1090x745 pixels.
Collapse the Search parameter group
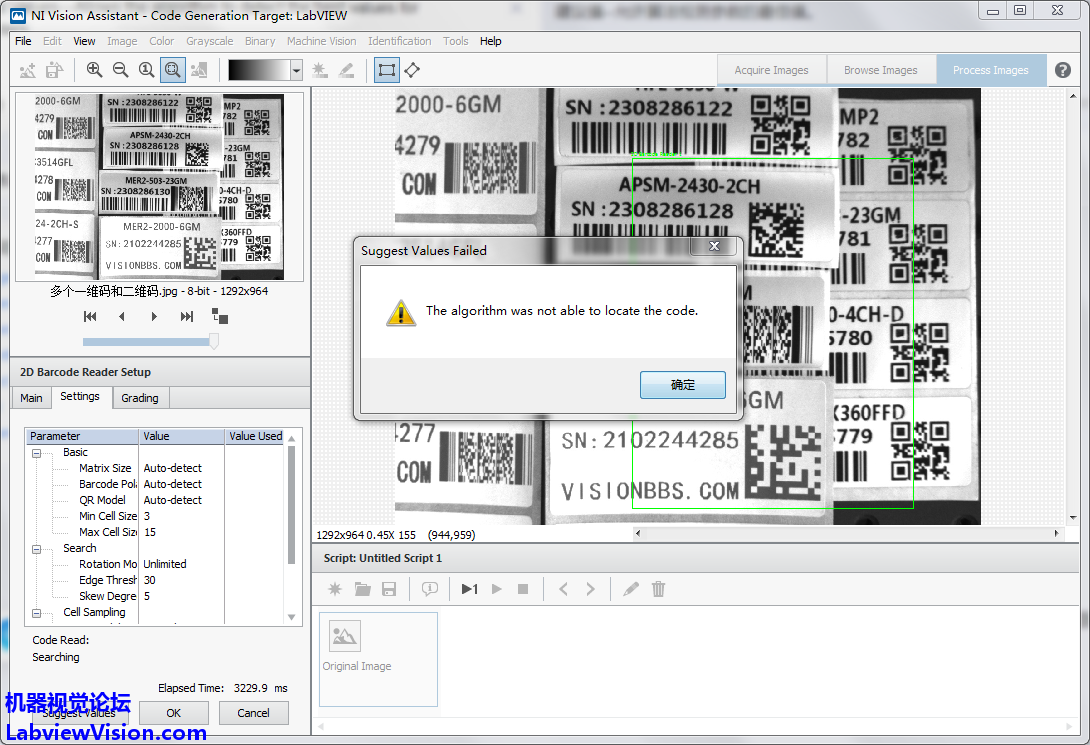coord(37,549)
